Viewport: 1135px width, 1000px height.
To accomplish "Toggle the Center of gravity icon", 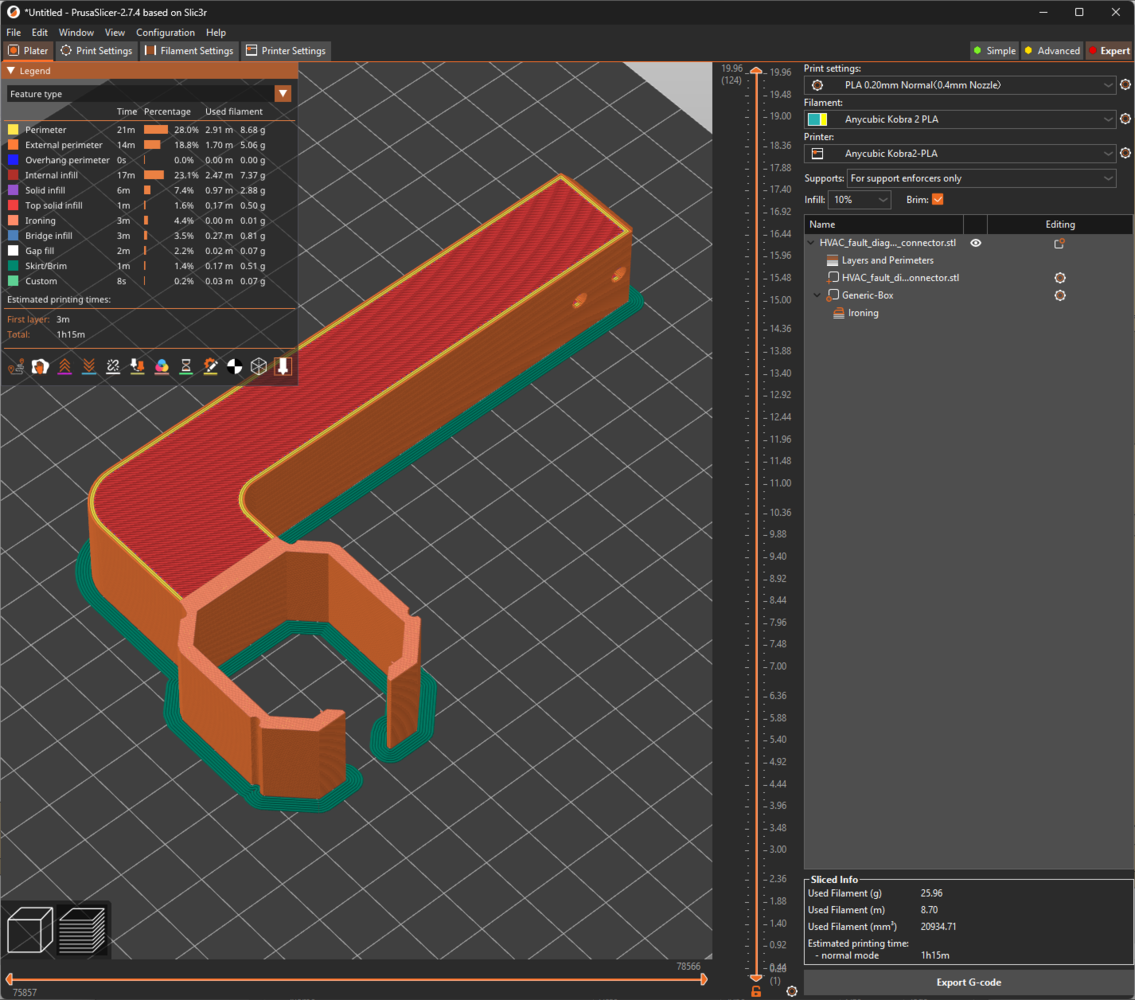I will click(234, 367).
